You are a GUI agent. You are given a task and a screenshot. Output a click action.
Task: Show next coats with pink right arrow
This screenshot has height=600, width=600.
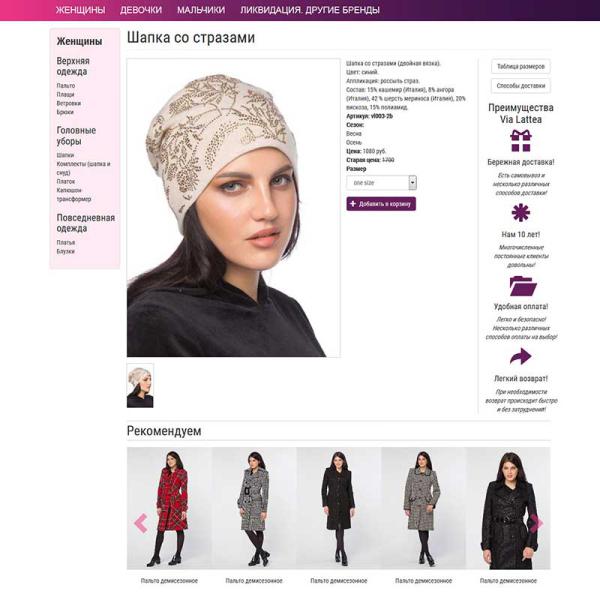point(536,523)
